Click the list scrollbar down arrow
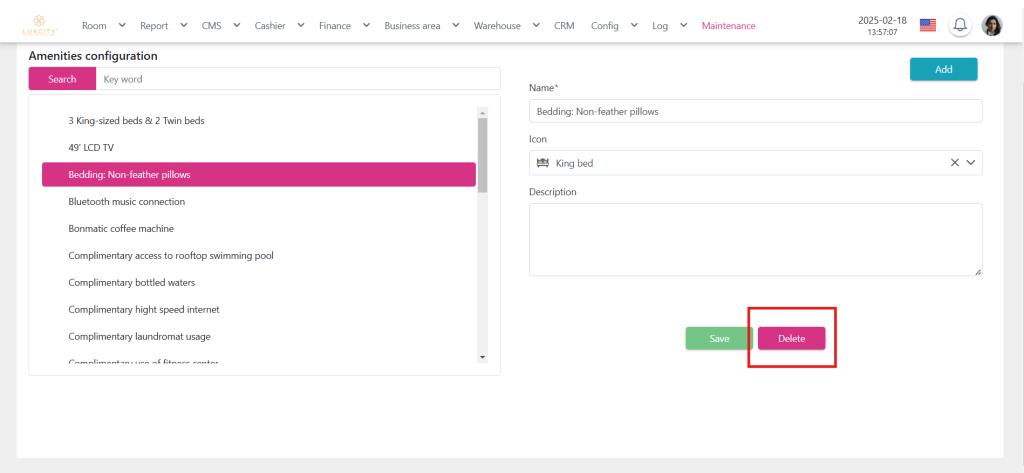The height and width of the screenshot is (473, 1024). pos(482,357)
